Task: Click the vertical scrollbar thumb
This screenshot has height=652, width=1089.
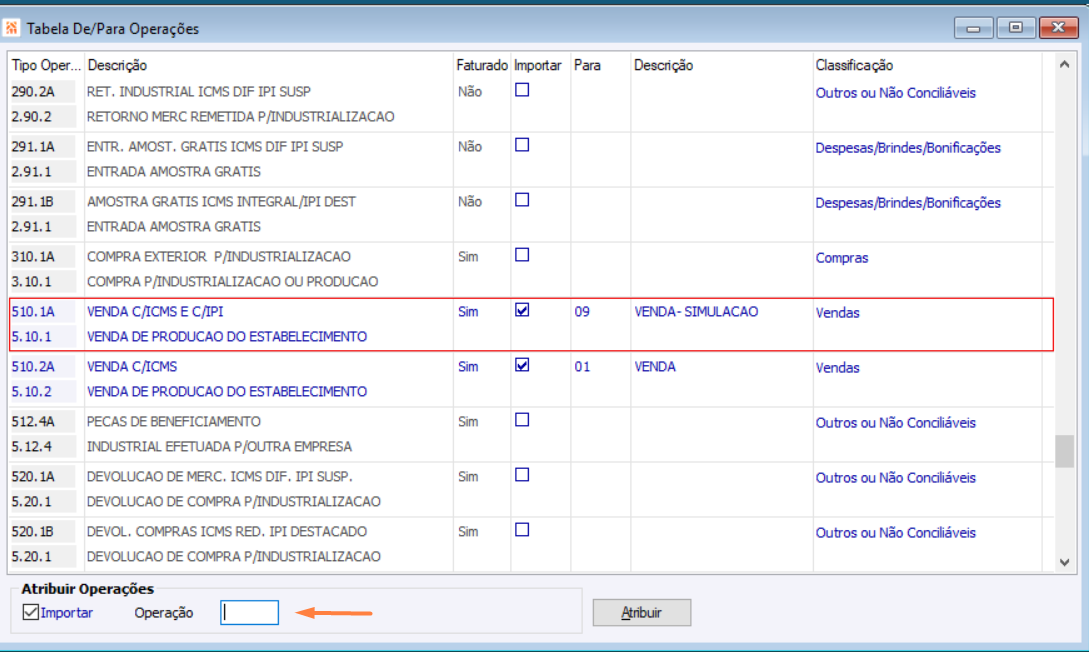Action: [x=1064, y=451]
